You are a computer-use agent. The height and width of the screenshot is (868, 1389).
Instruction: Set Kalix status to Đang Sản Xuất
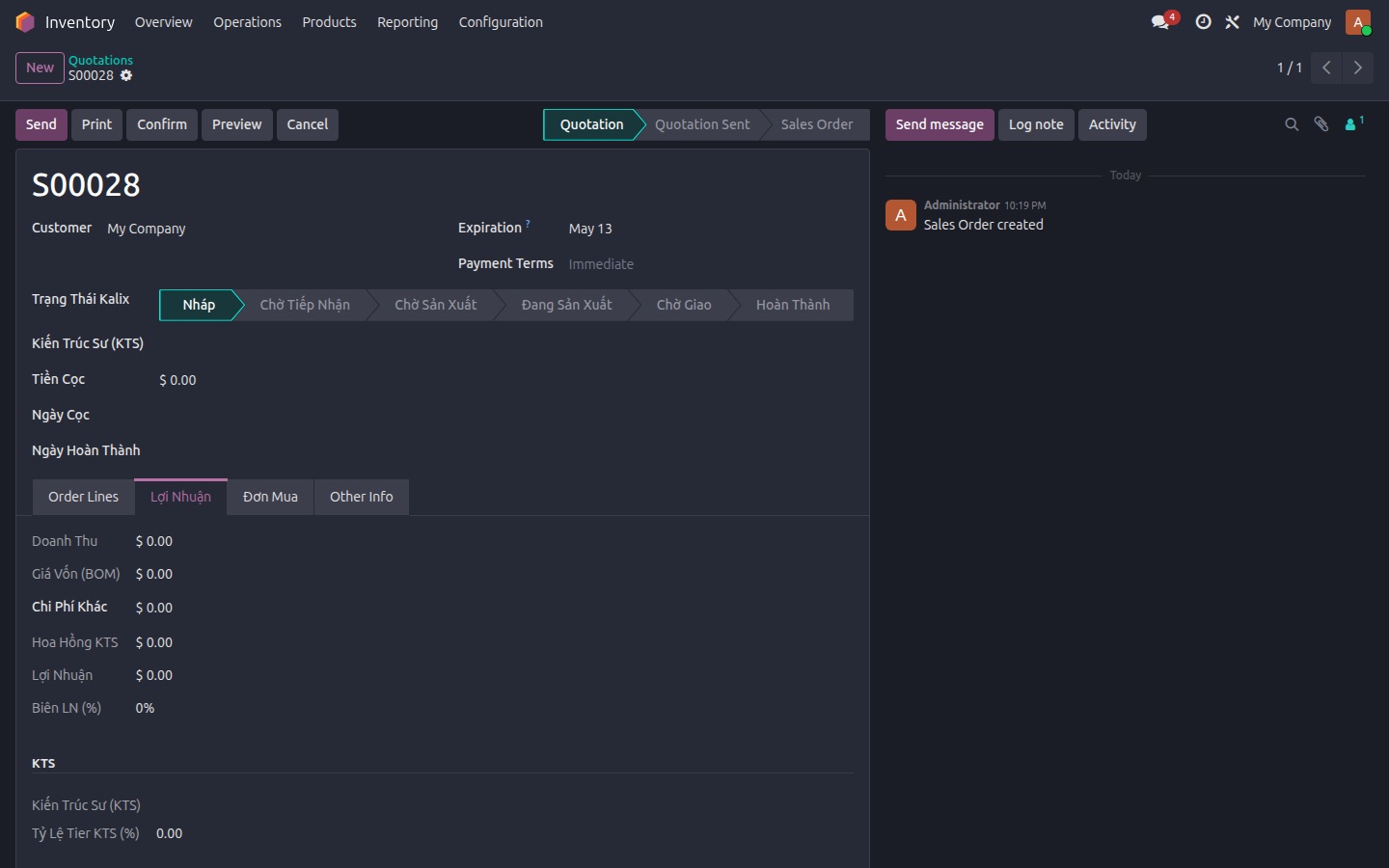tap(567, 305)
